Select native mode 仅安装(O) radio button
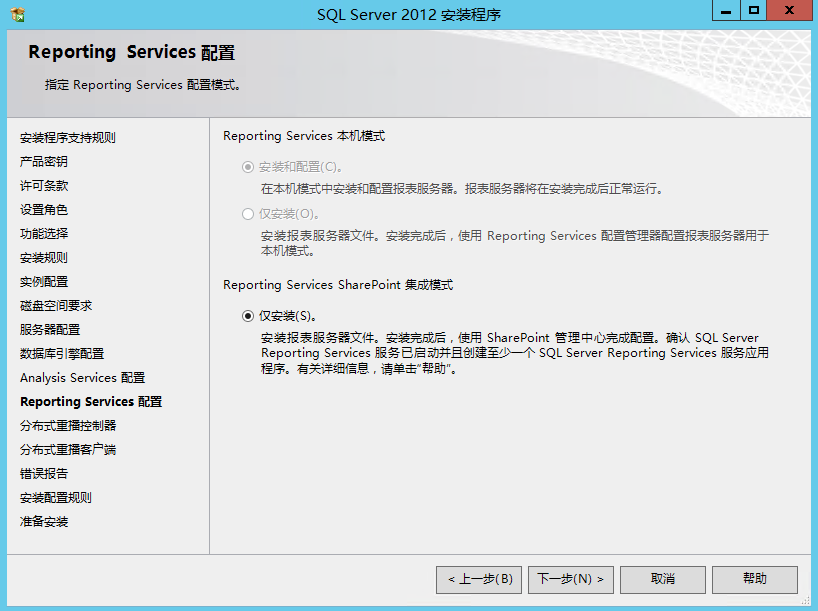Screen dimensions: 818x611 coord(248,214)
